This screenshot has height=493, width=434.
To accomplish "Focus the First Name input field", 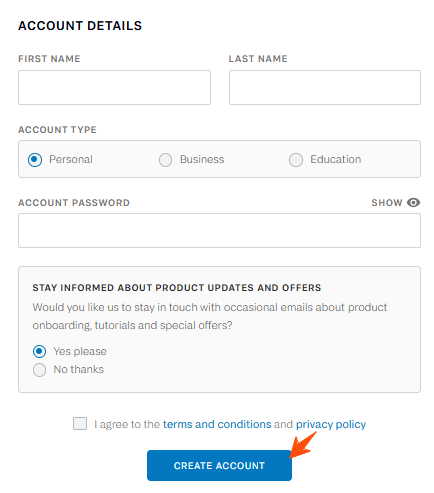I will pyautogui.click(x=114, y=87).
